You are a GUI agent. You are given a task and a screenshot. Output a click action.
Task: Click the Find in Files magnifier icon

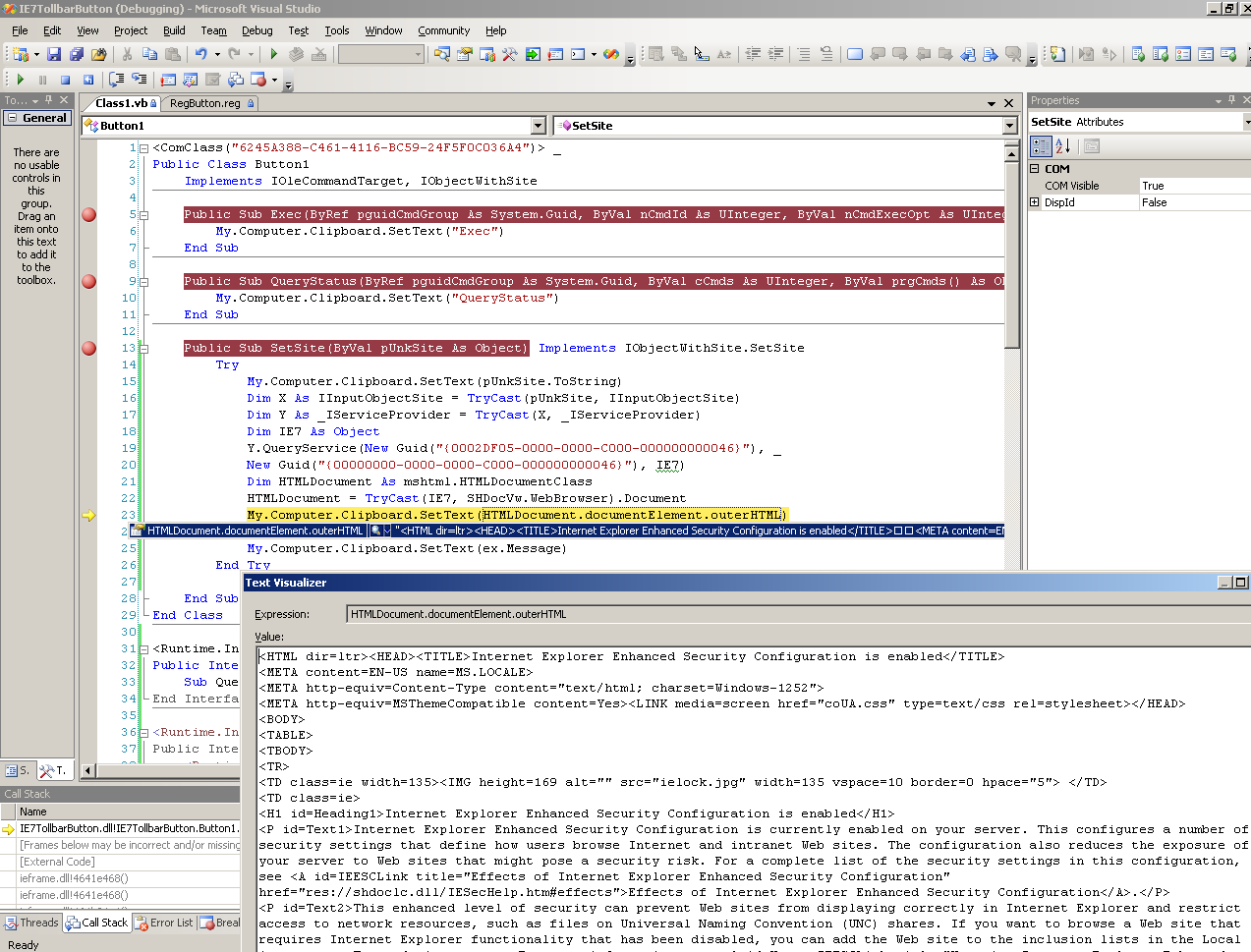[442, 54]
